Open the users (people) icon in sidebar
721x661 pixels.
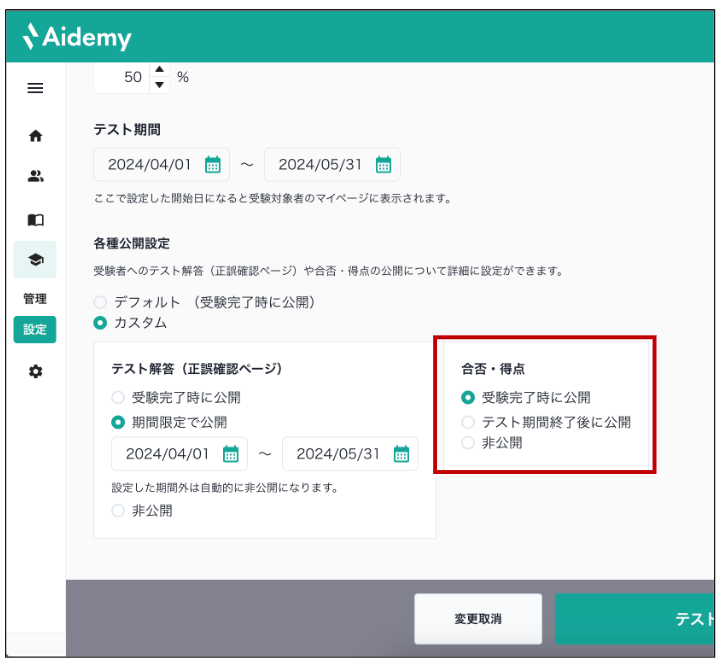click(35, 176)
